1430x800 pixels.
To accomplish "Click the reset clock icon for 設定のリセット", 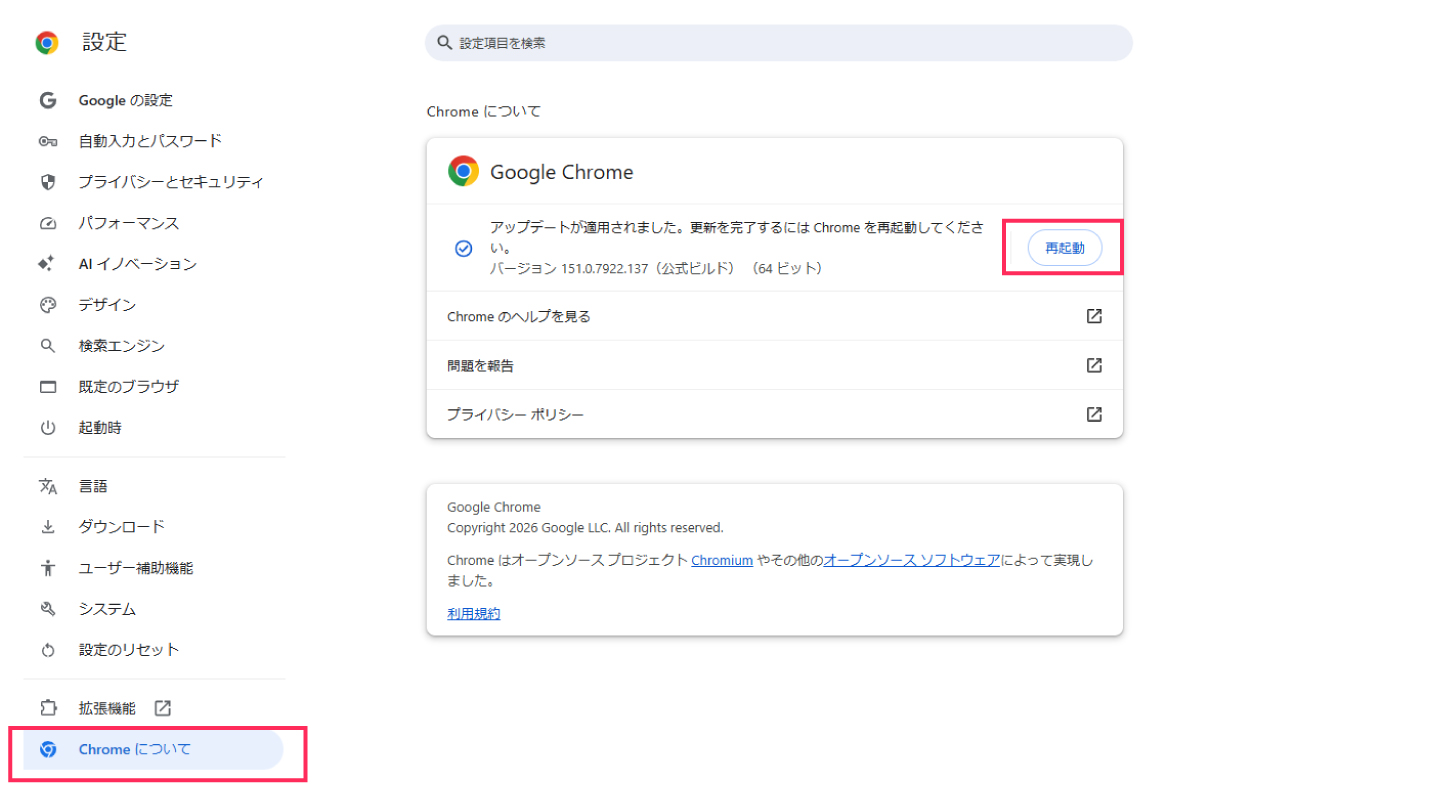I will tap(47, 650).
